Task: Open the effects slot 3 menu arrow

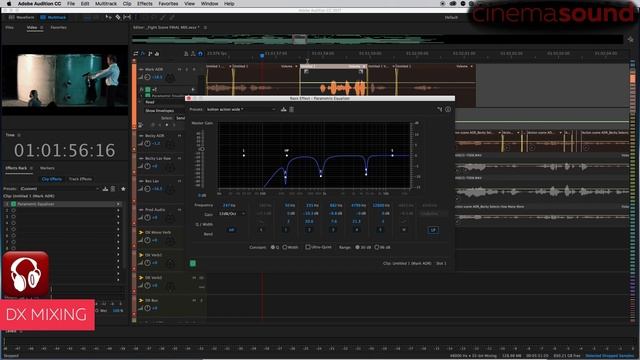Action: click(118, 217)
